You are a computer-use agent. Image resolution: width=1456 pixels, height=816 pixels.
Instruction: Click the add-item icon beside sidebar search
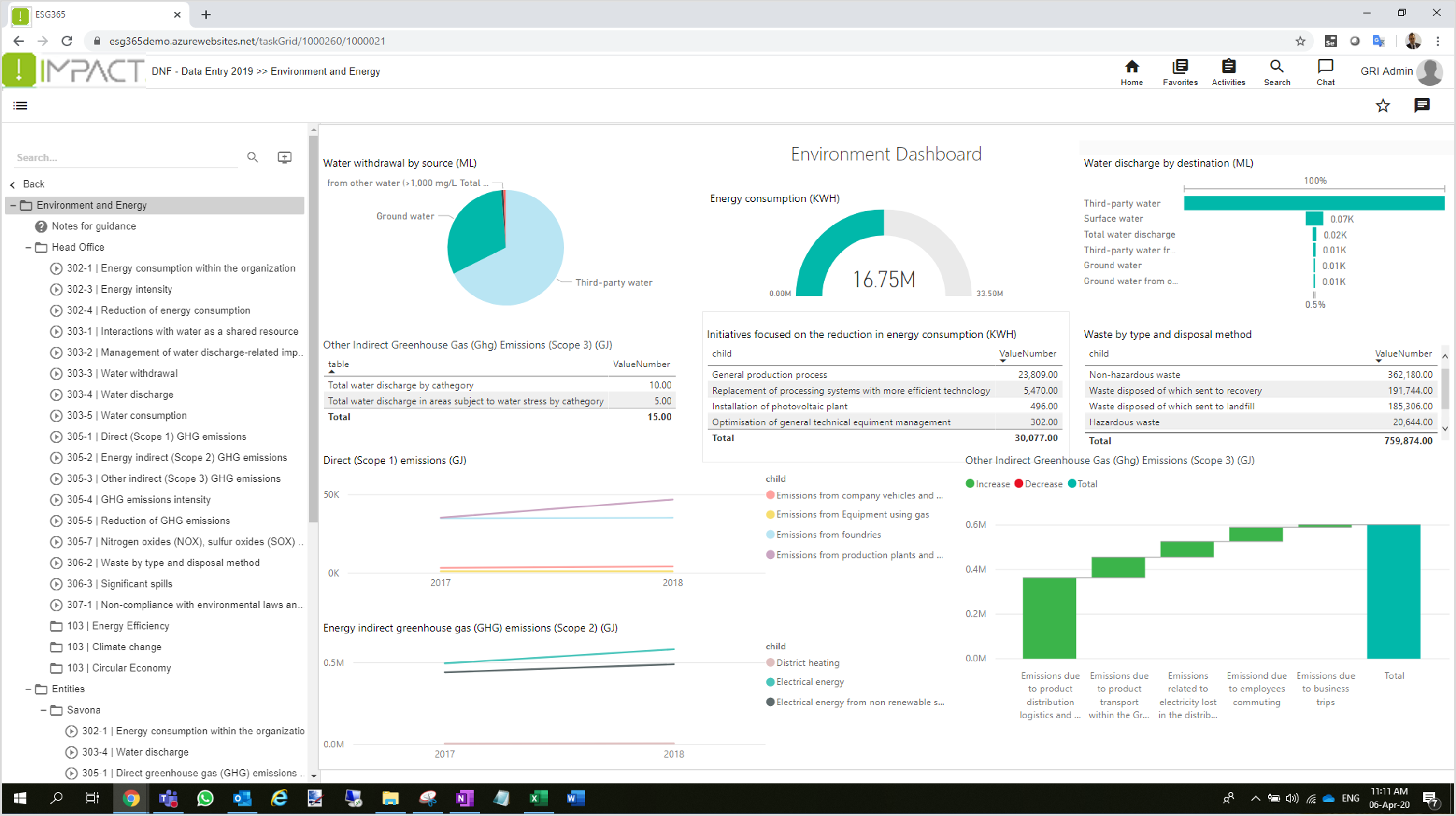pos(285,157)
